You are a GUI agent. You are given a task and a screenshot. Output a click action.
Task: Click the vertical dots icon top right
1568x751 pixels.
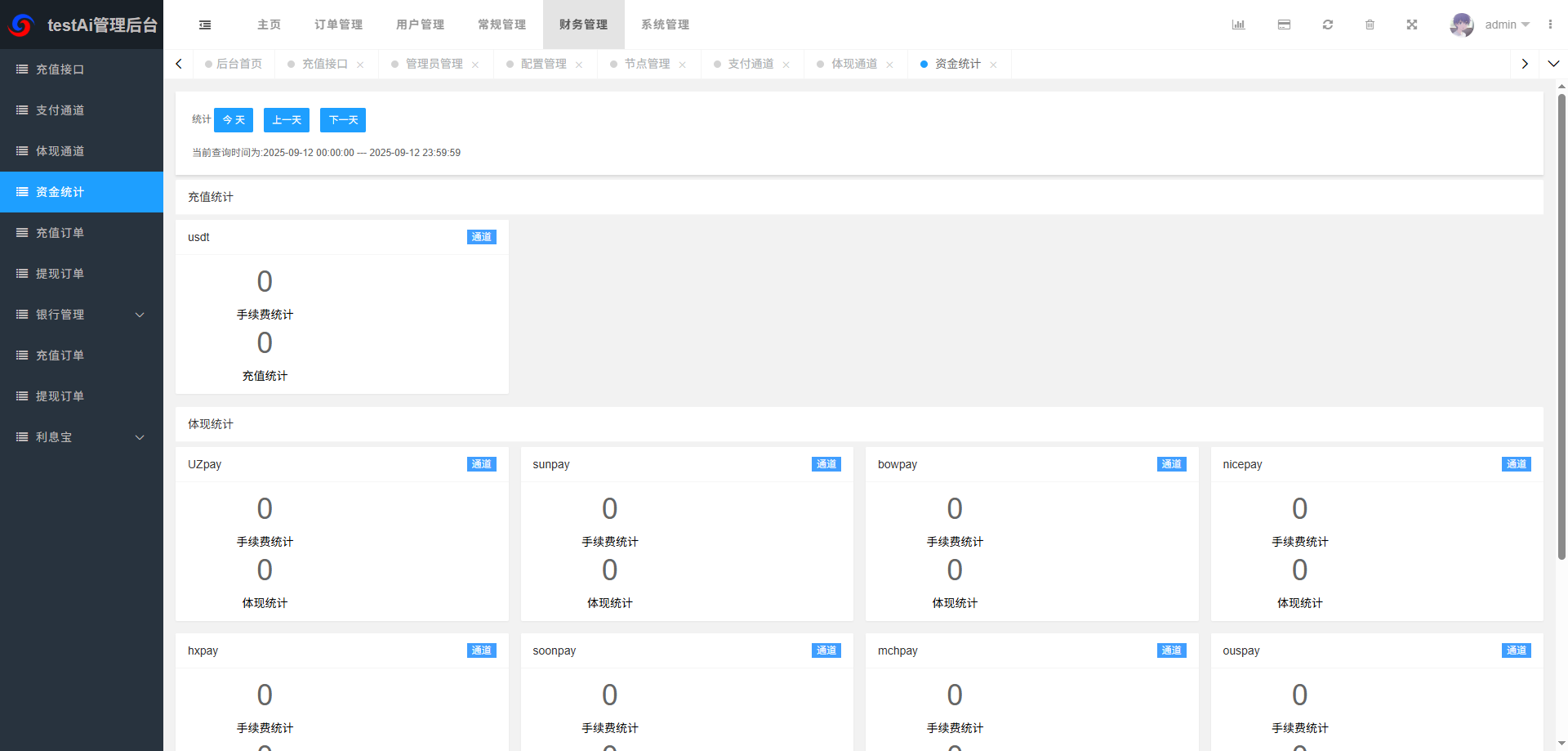click(x=1552, y=25)
